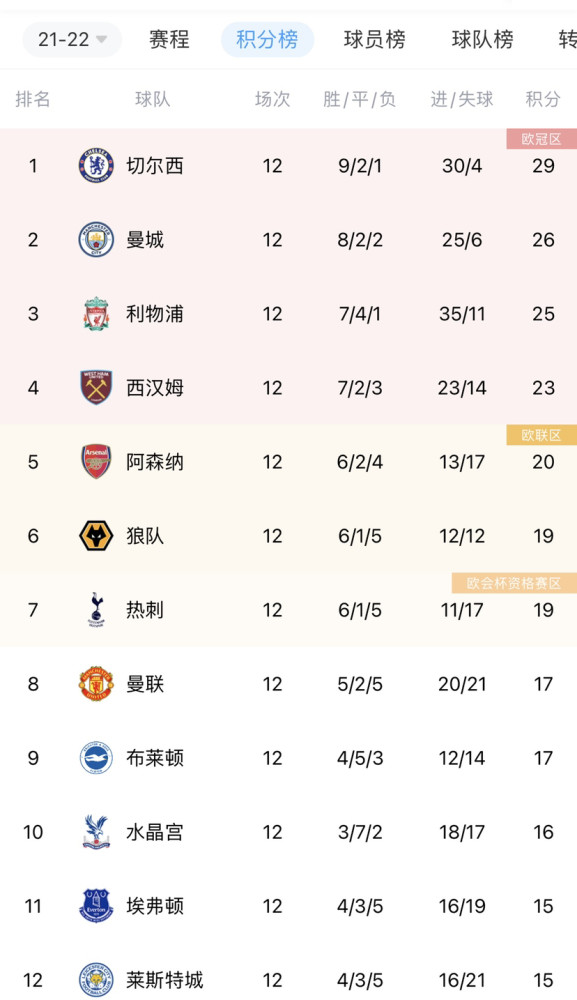The width and height of the screenshot is (577, 1000).
Task: Tap the Arsenal crest icon
Action: tap(96, 462)
